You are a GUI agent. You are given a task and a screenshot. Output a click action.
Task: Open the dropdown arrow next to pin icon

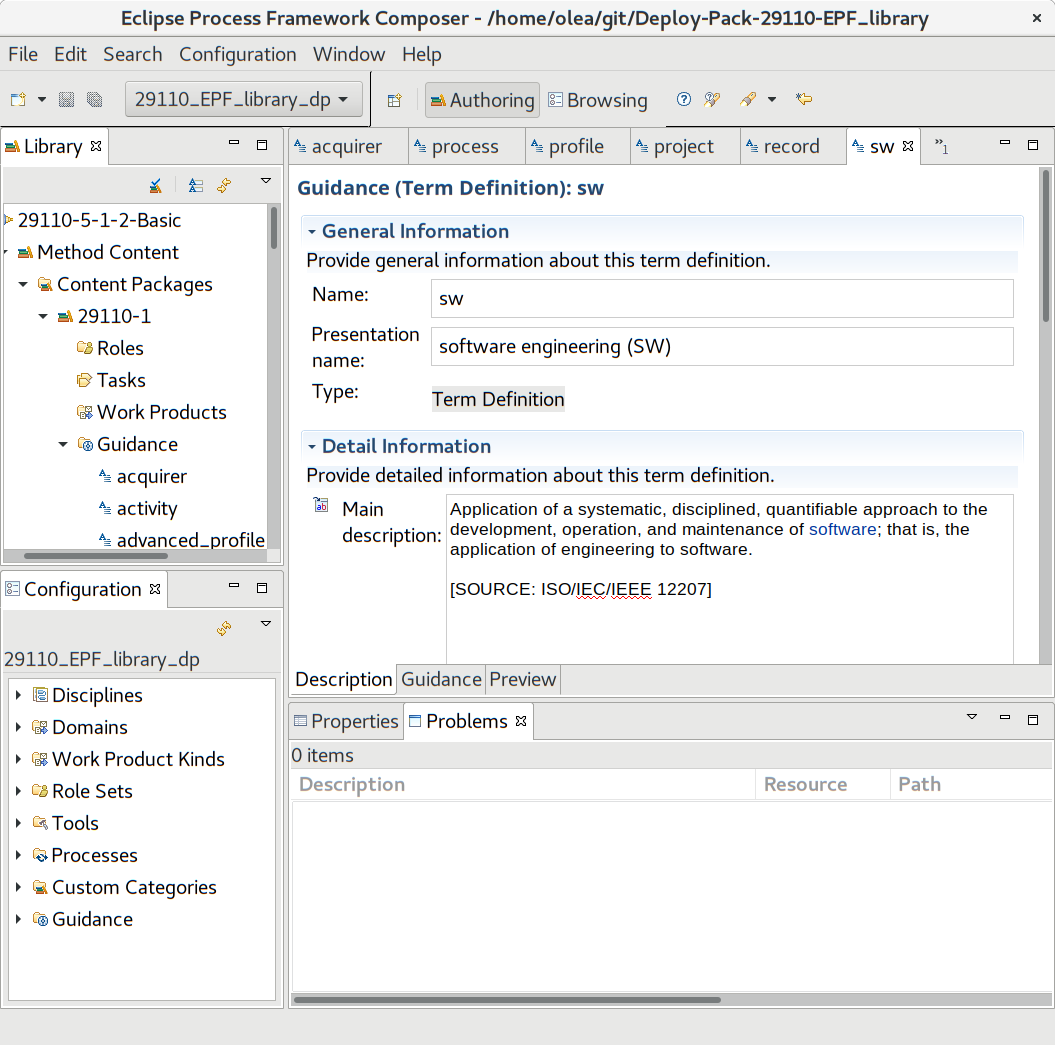point(772,100)
